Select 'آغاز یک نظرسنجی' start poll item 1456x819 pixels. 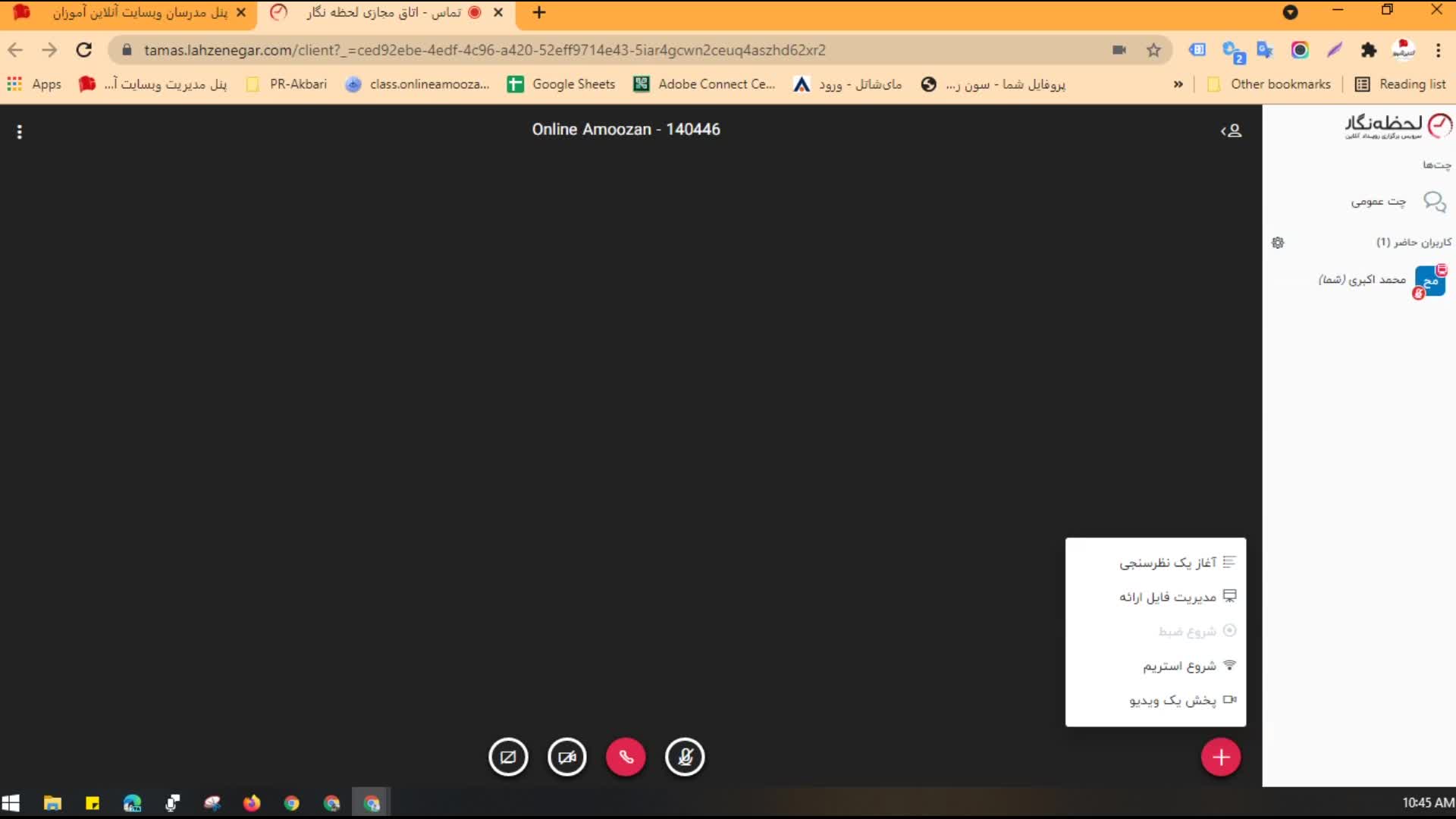tap(1168, 563)
